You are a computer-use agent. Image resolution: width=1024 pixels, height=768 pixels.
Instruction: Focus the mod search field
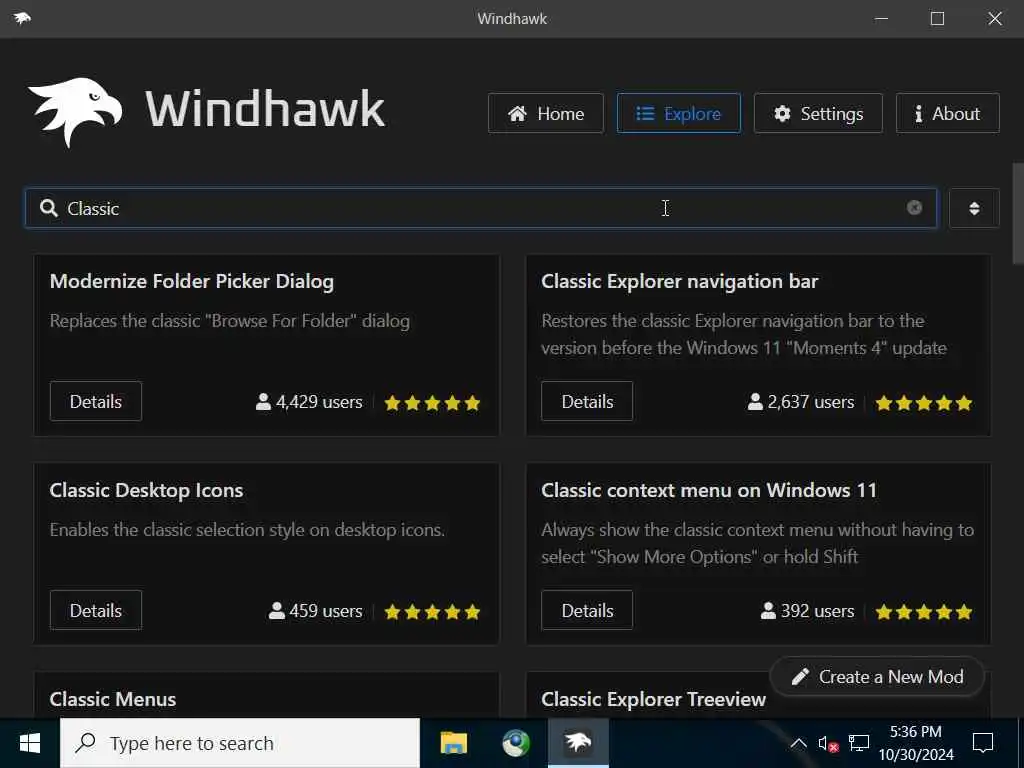pyautogui.click(x=481, y=208)
